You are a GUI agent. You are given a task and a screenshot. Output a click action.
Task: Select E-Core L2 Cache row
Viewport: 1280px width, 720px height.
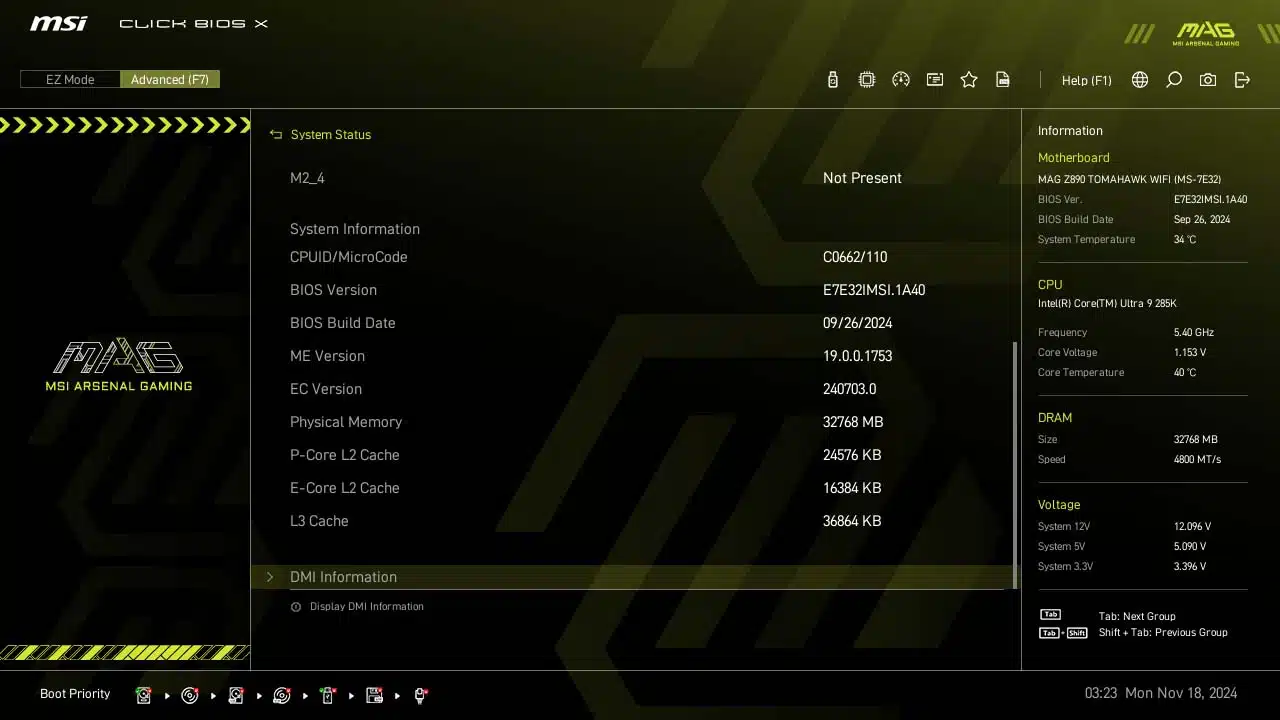632,488
